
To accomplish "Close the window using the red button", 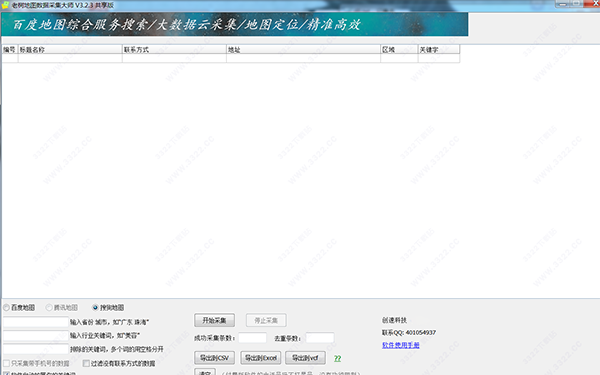I will (591, 3).
